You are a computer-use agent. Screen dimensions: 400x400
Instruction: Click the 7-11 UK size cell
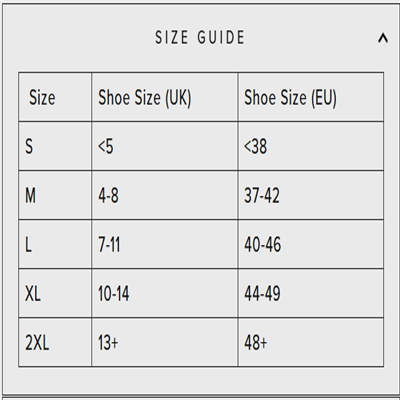[x=165, y=244]
